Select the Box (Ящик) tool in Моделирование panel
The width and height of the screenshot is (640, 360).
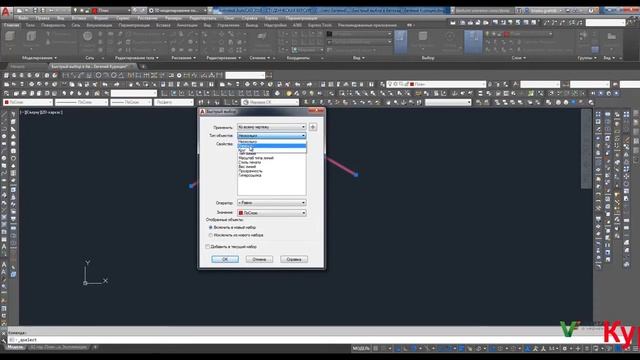pyautogui.click(x=10, y=38)
